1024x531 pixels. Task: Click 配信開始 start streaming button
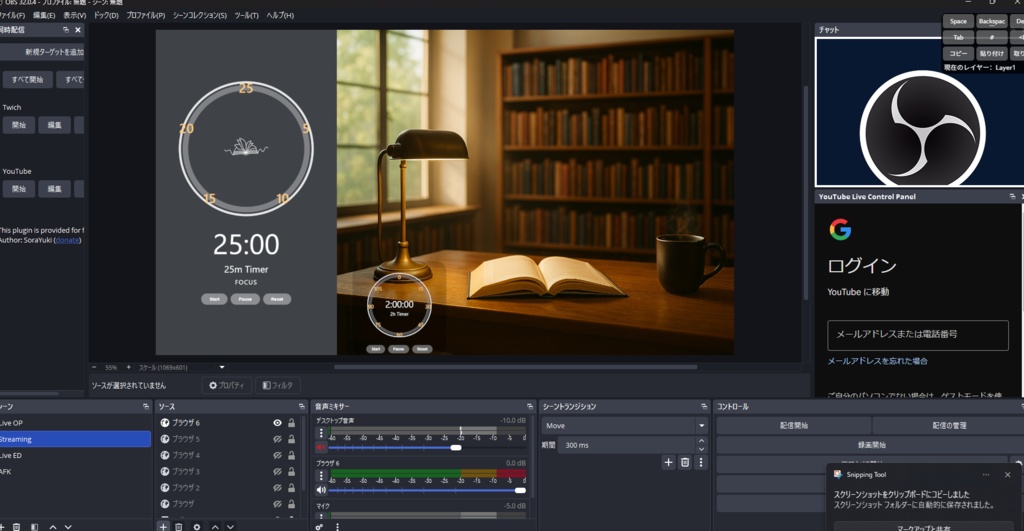click(x=793, y=425)
